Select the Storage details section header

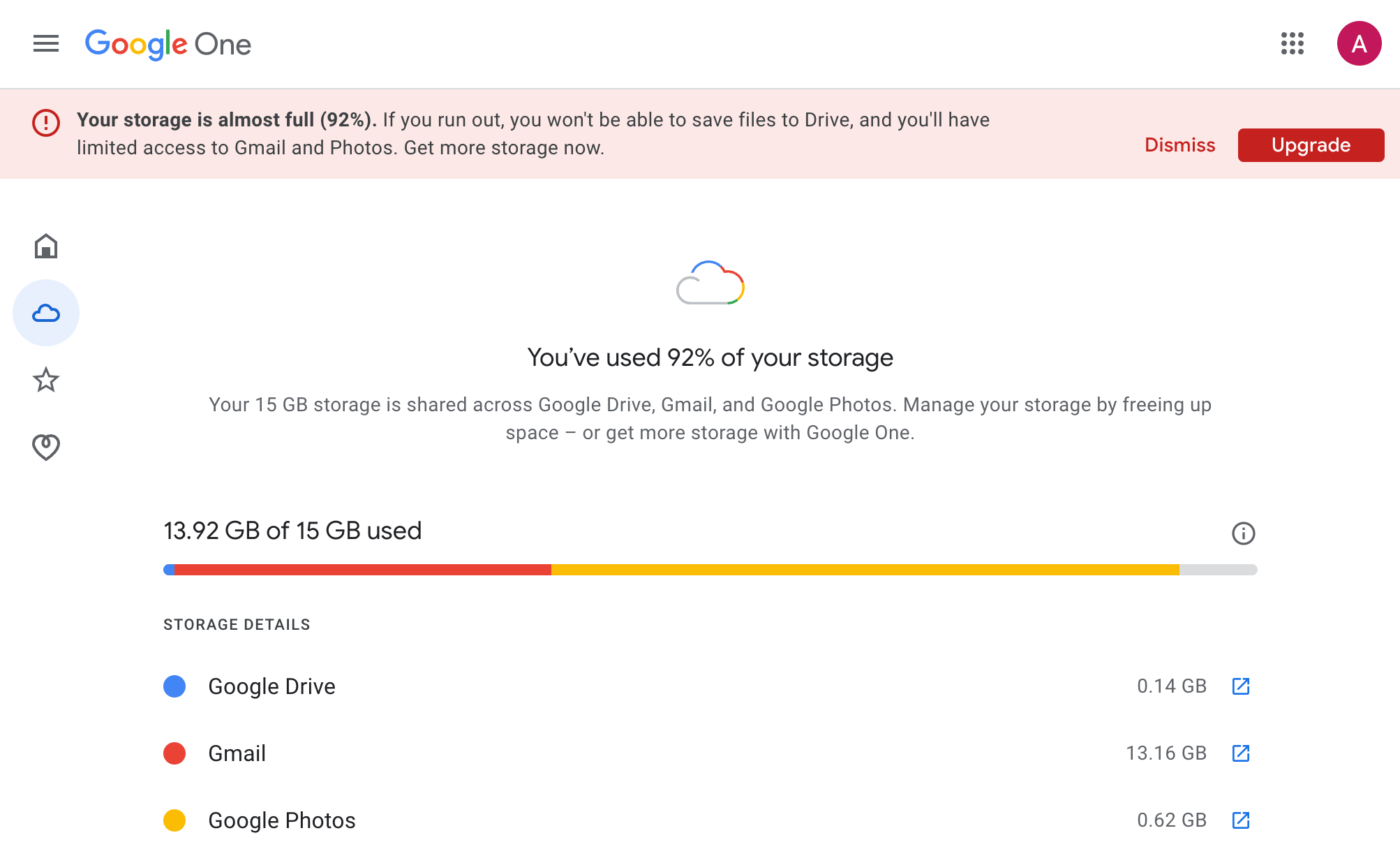click(237, 624)
